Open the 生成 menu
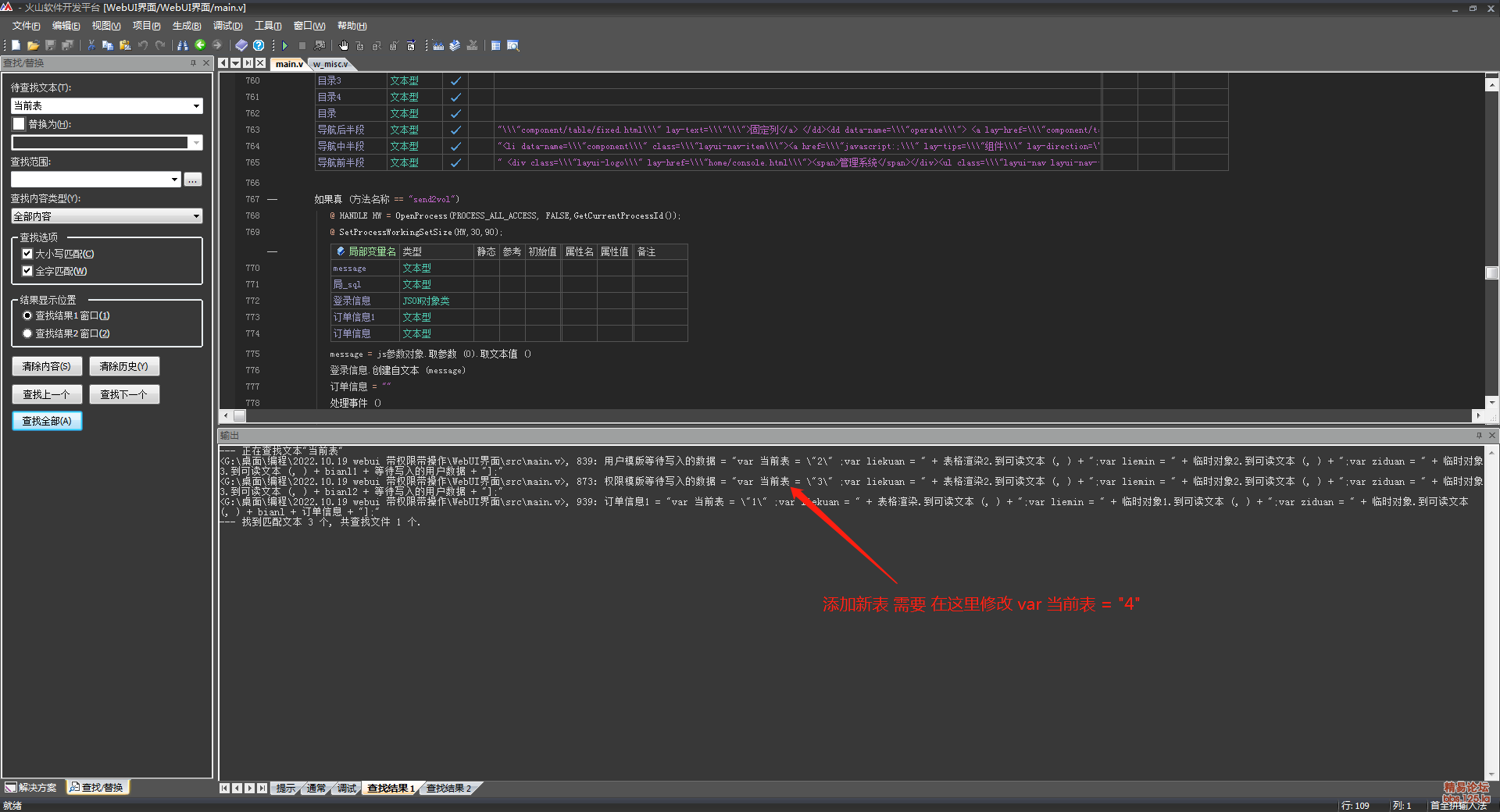This screenshot has width=1500, height=812. pyautogui.click(x=187, y=26)
